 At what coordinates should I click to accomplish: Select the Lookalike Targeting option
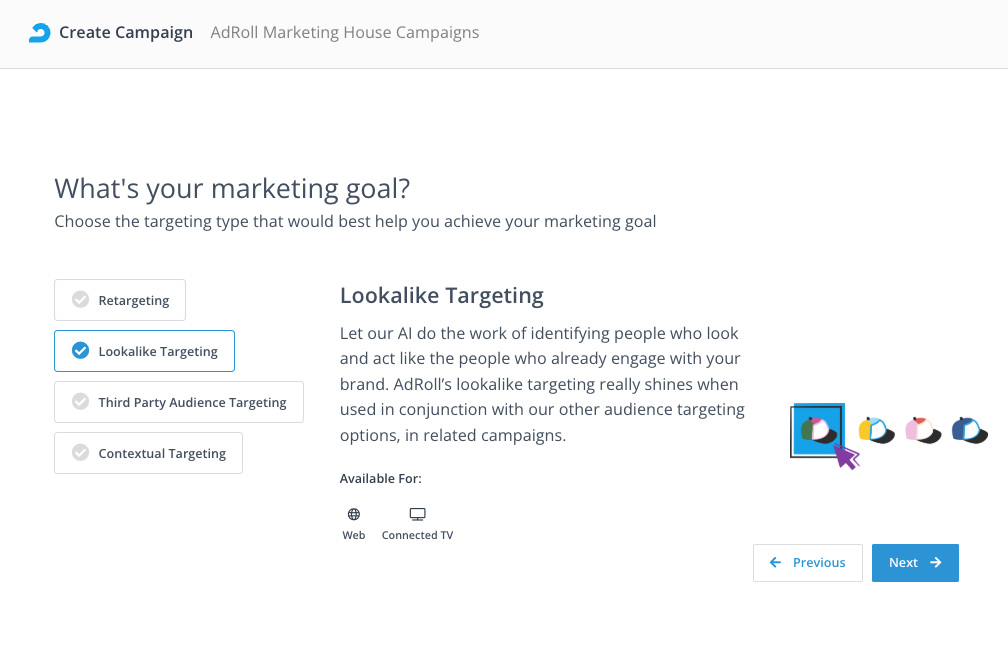pos(144,351)
